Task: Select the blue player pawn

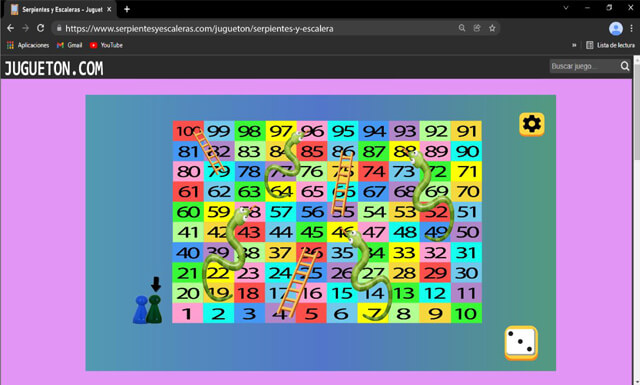Action: (140, 309)
